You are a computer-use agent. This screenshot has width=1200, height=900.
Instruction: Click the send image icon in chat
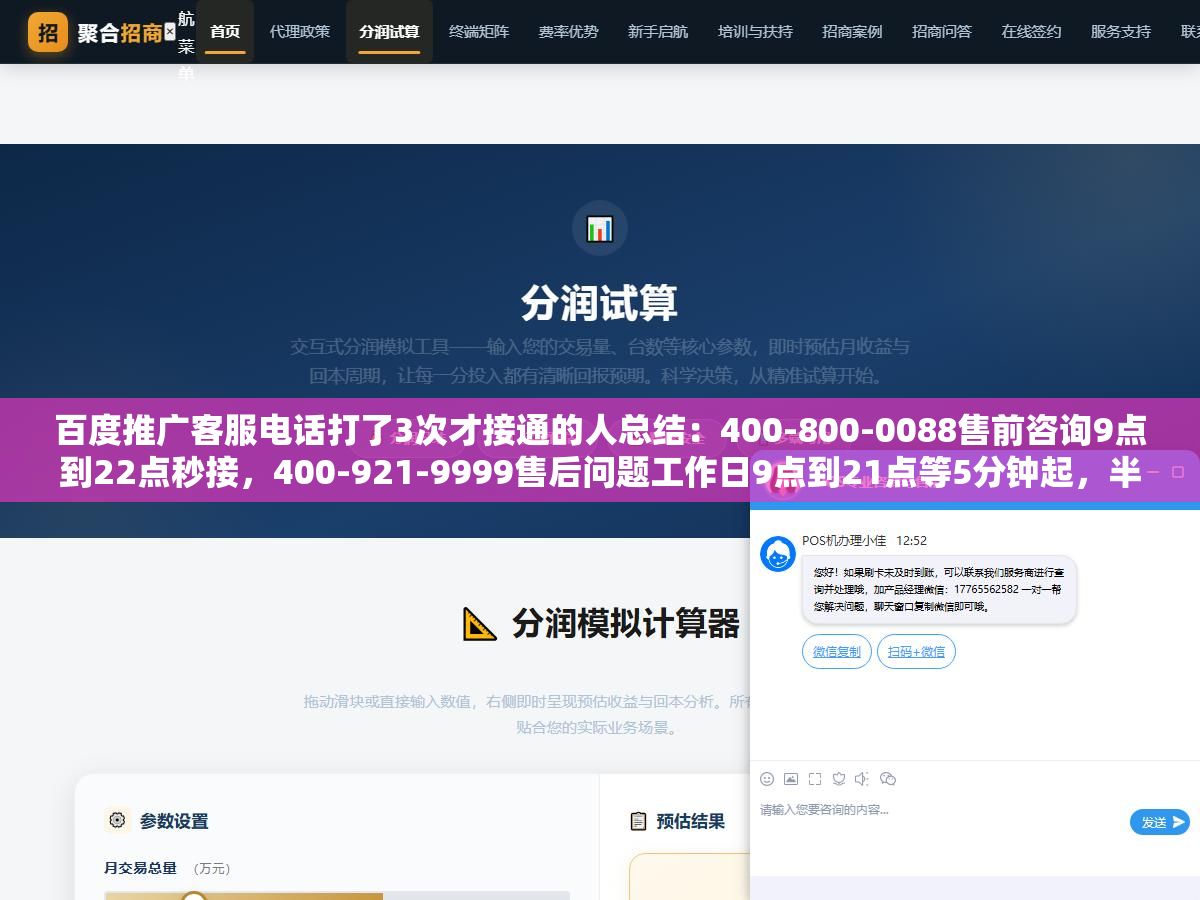point(791,779)
